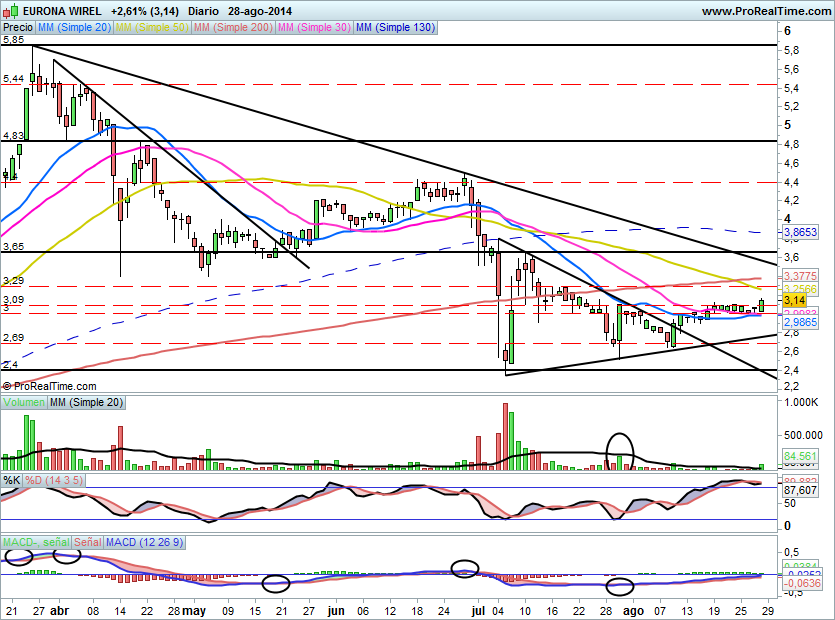Click the EURONA WIREL ticker name

click(64, 11)
